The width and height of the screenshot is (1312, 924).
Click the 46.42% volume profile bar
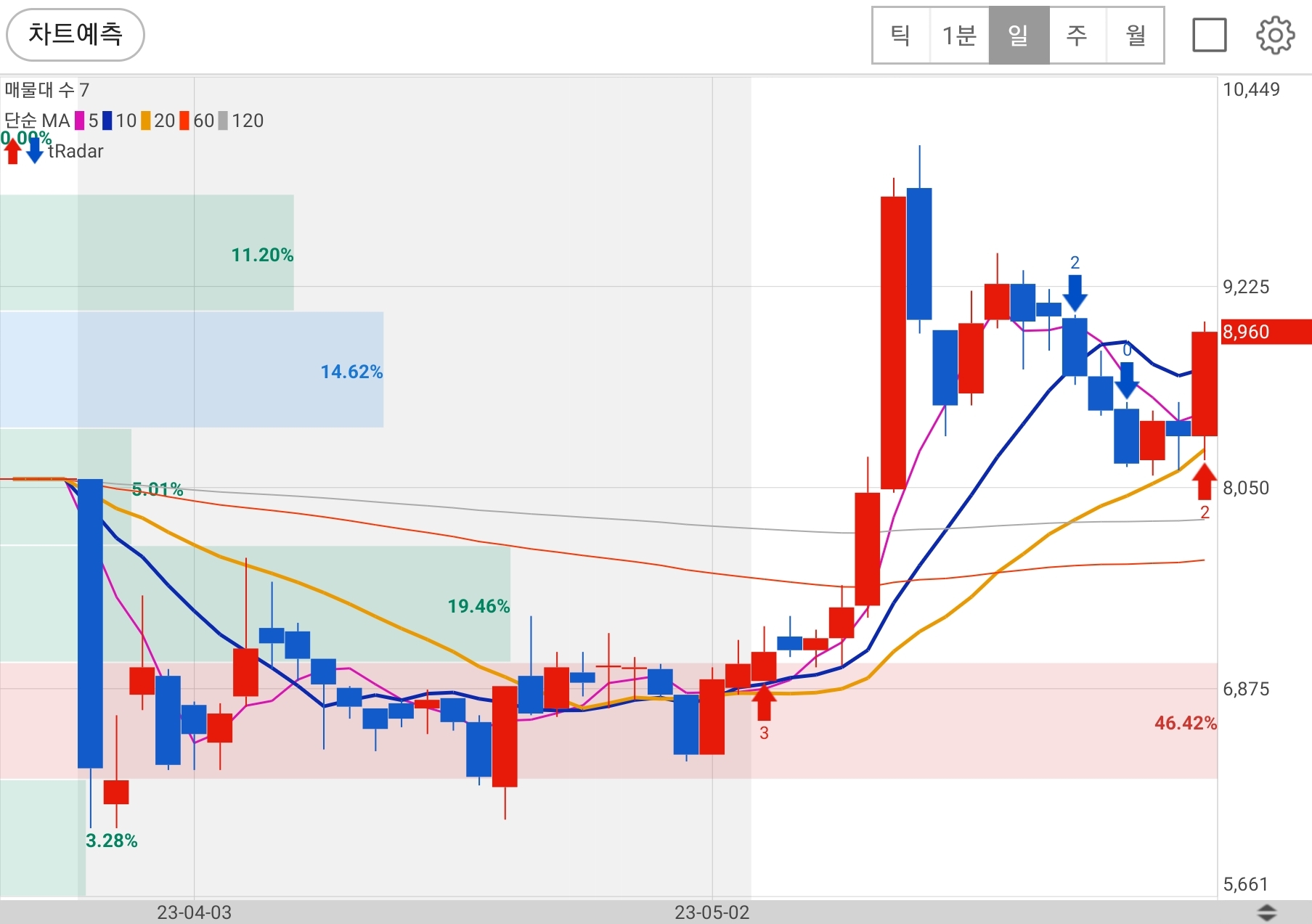click(x=608, y=721)
